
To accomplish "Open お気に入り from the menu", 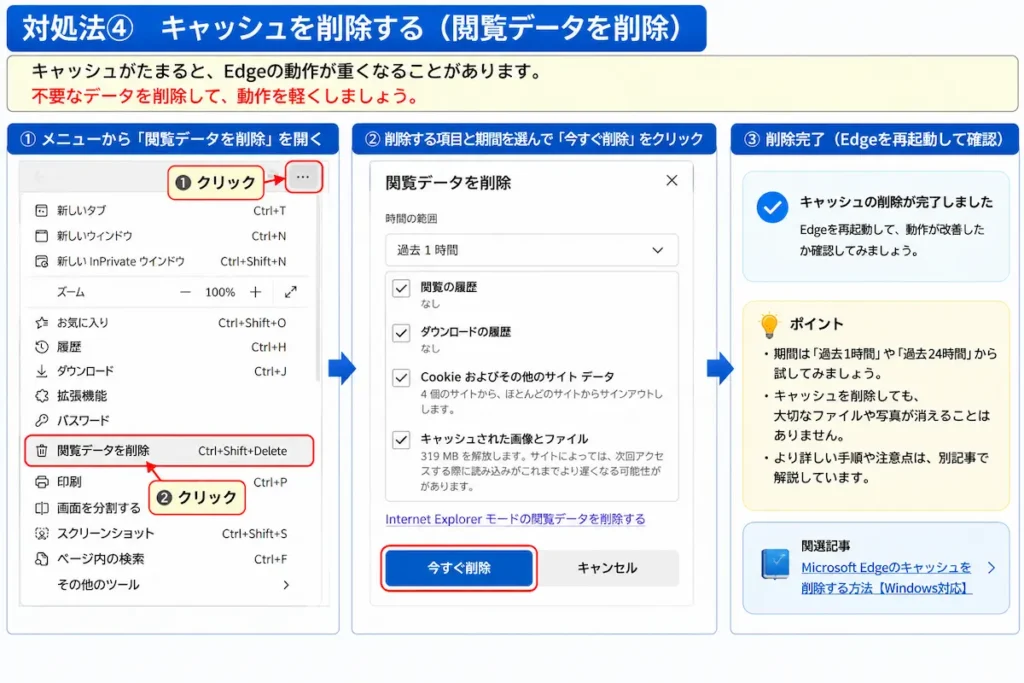I will click(x=161, y=323).
